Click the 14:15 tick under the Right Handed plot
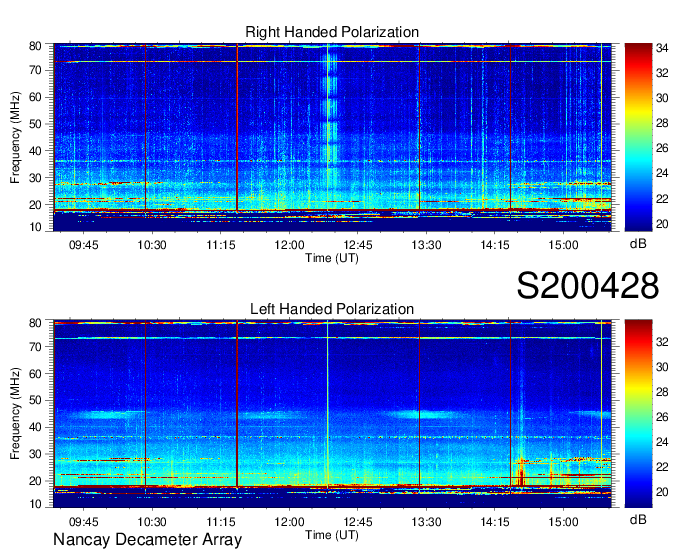Image resolution: width=680 pixels, height=552 pixels. click(x=495, y=245)
